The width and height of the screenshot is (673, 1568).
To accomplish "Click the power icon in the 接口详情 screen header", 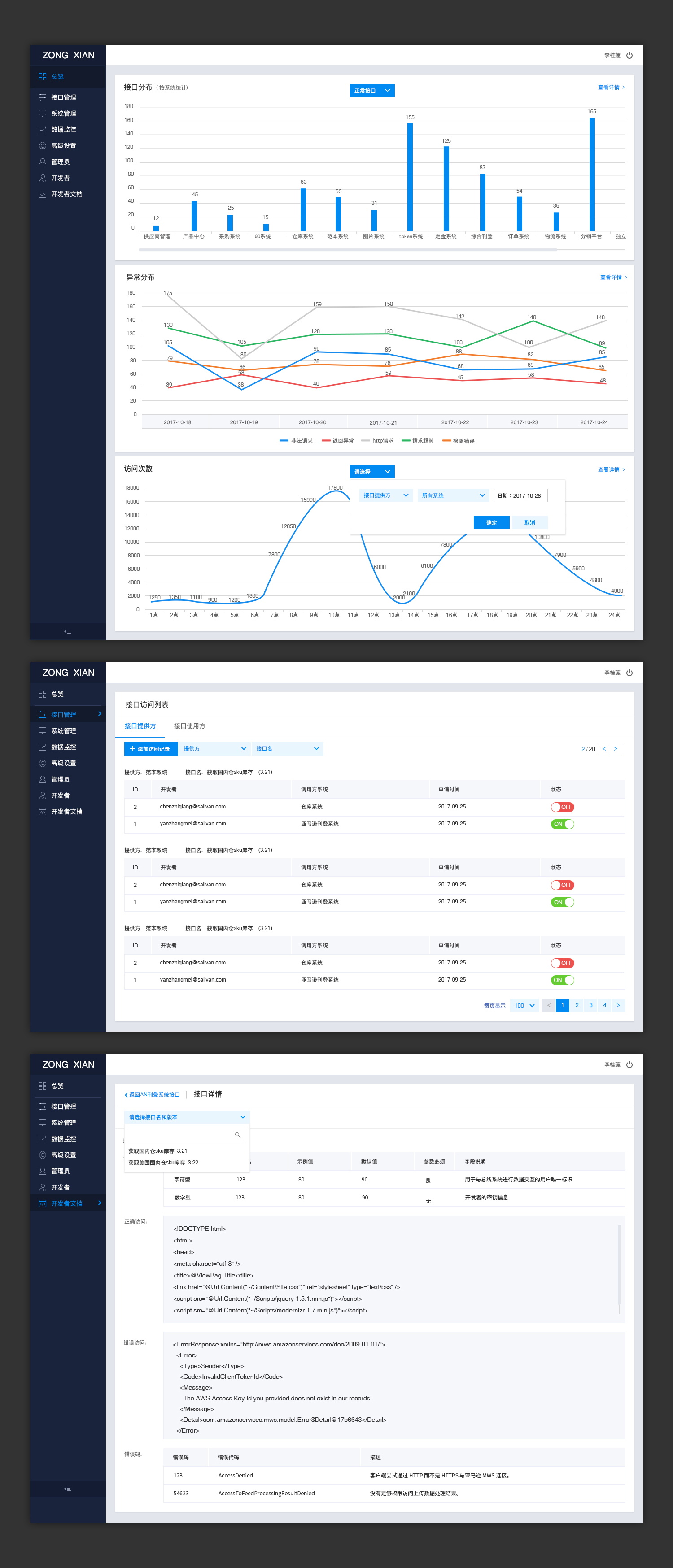I will (x=629, y=1064).
